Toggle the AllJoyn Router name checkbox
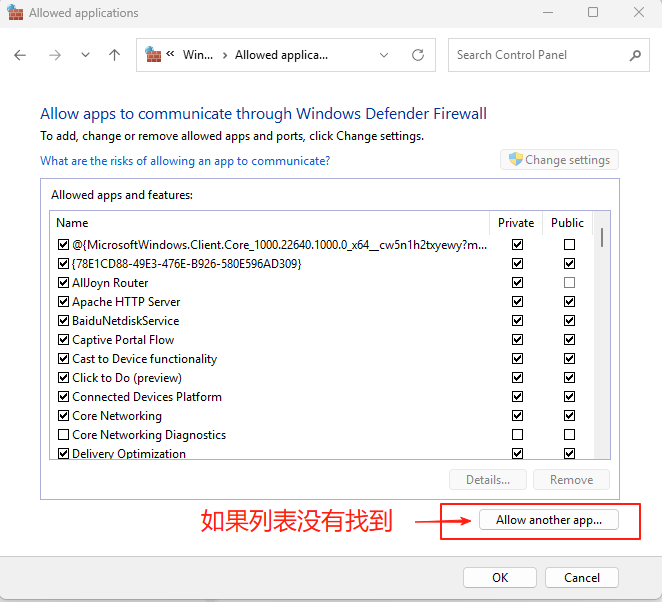The height and width of the screenshot is (602, 662). (x=63, y=282)
